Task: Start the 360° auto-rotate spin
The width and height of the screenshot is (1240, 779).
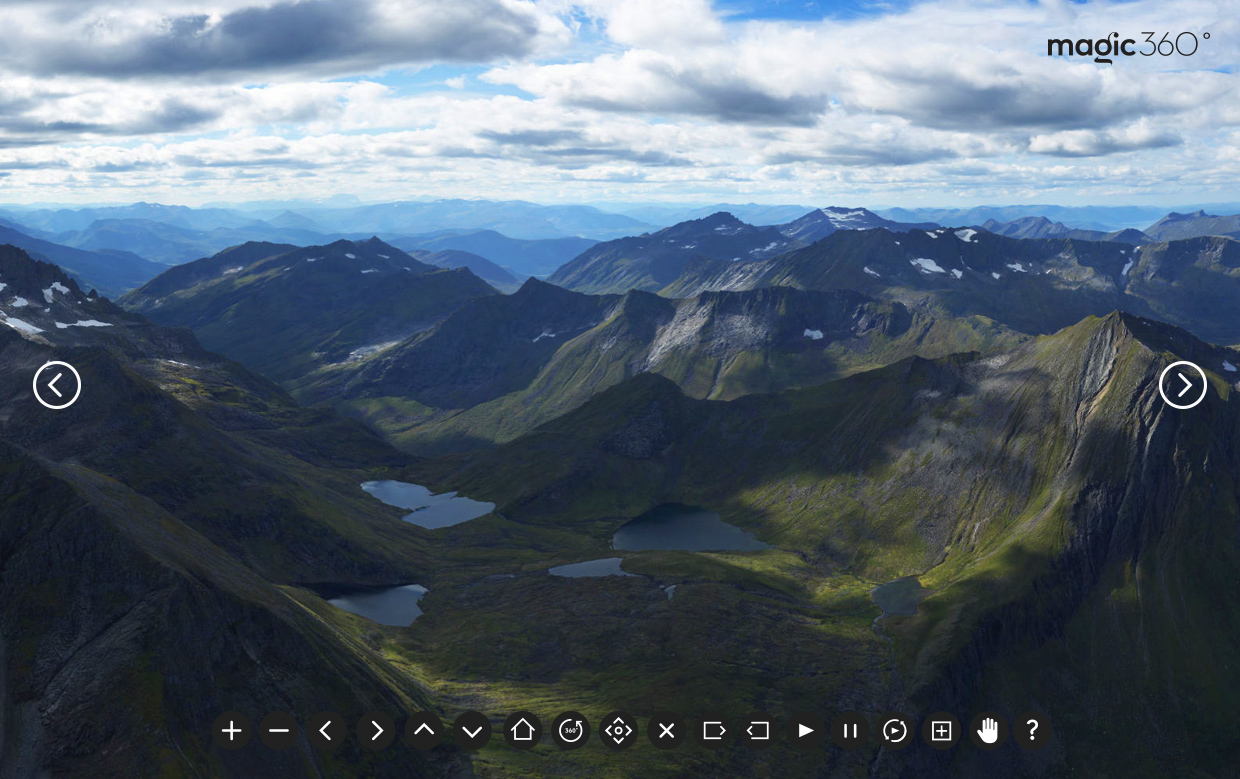Action: 571,731
